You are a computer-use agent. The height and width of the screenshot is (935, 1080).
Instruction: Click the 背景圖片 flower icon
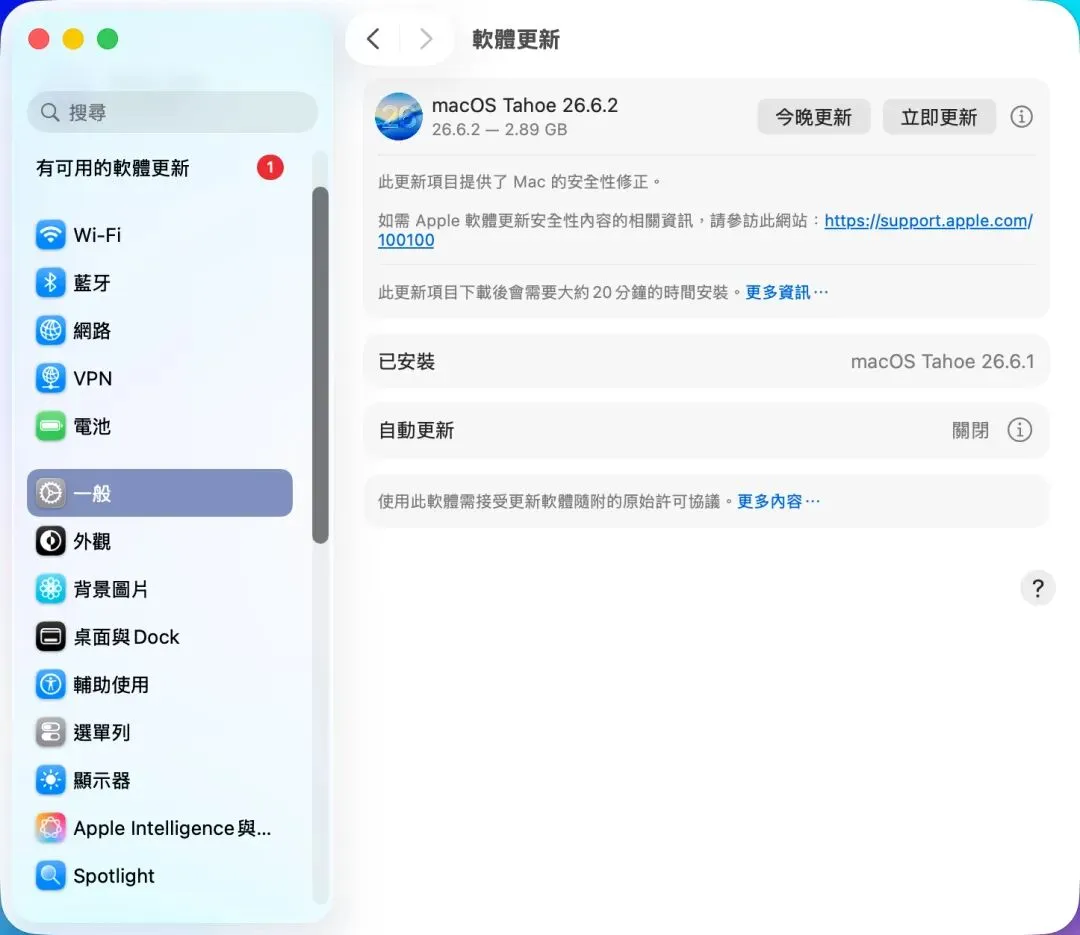(50, 589)
